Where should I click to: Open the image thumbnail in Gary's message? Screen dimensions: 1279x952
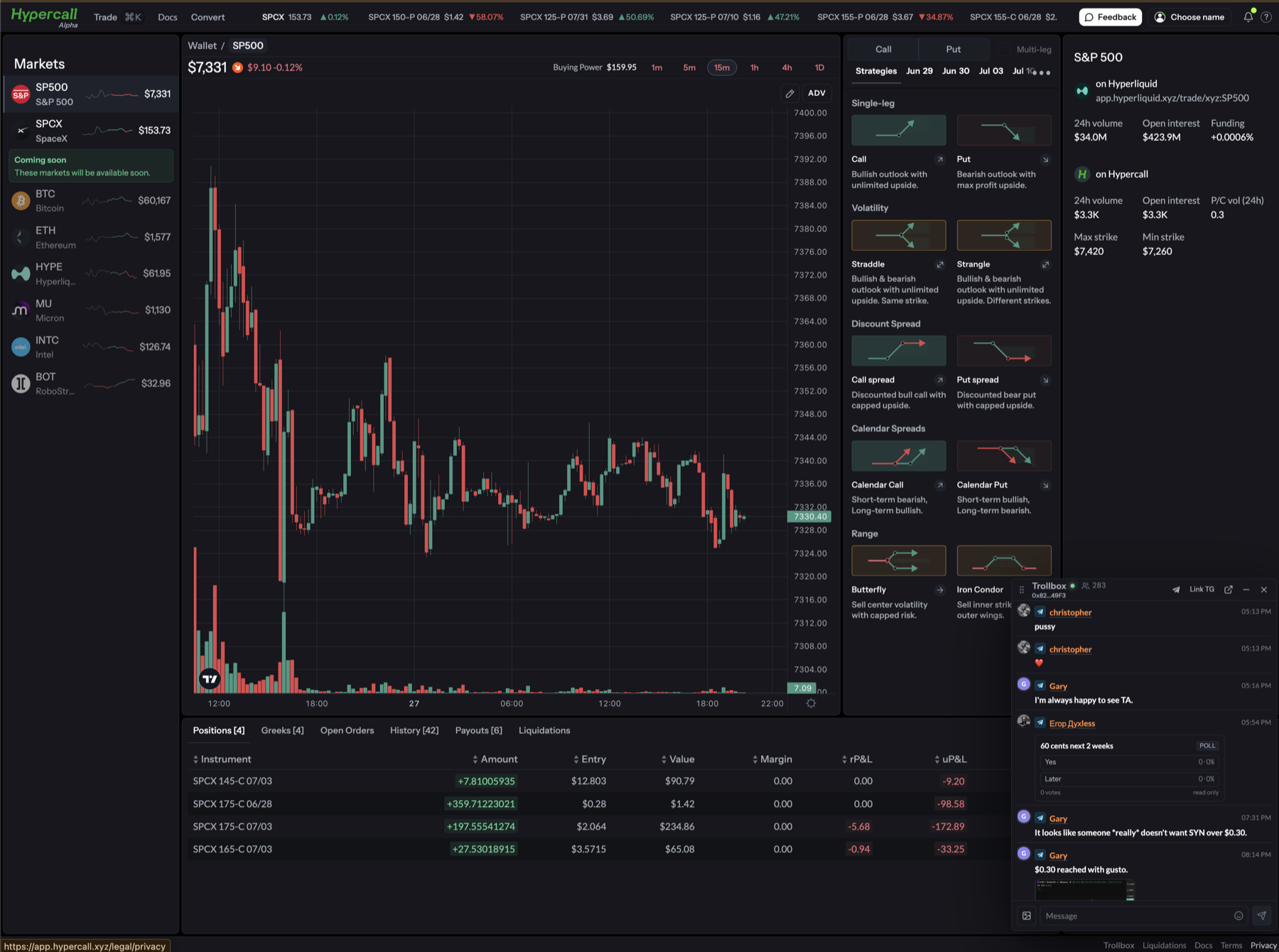tap(1085, 890)
